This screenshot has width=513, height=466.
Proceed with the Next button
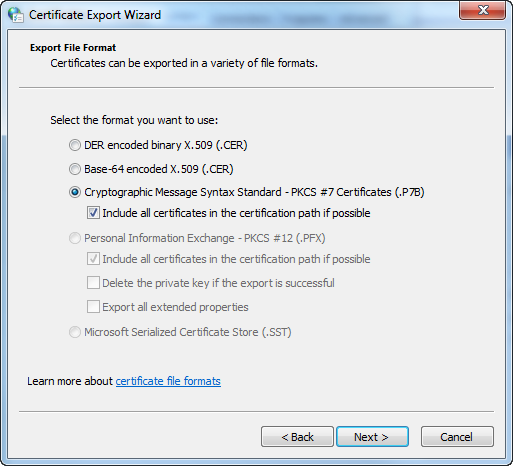(x=372, y=437)
